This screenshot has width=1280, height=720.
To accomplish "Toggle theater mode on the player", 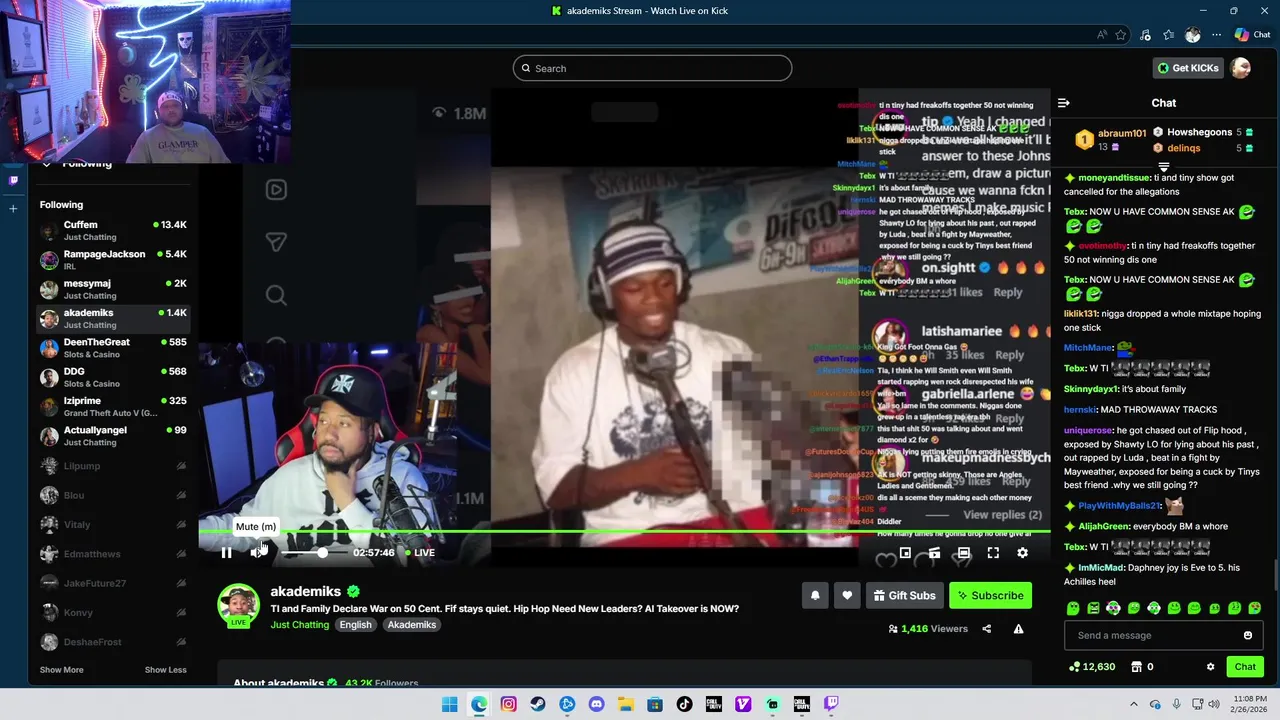I will (x=963, y=552).
